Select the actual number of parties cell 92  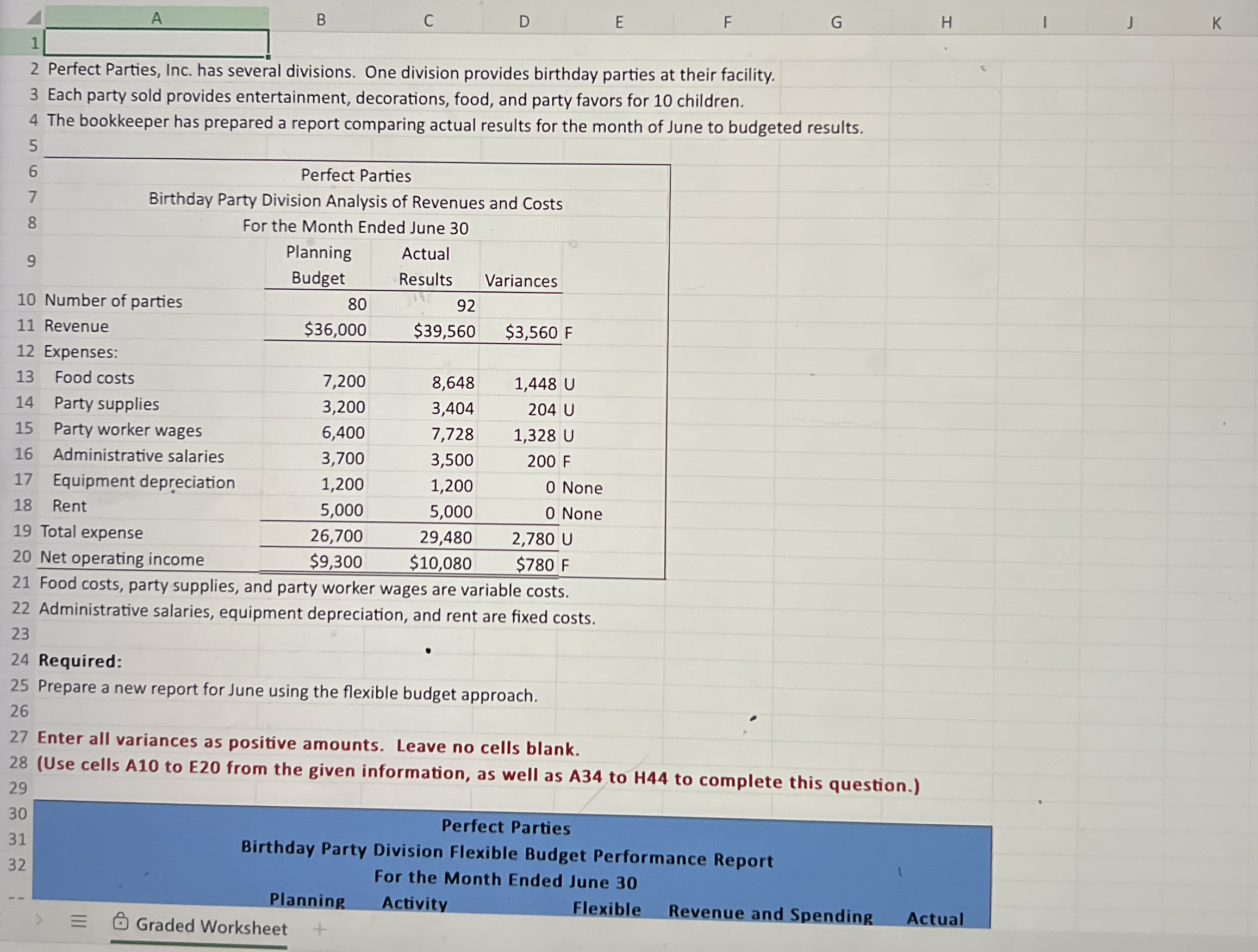465,306
